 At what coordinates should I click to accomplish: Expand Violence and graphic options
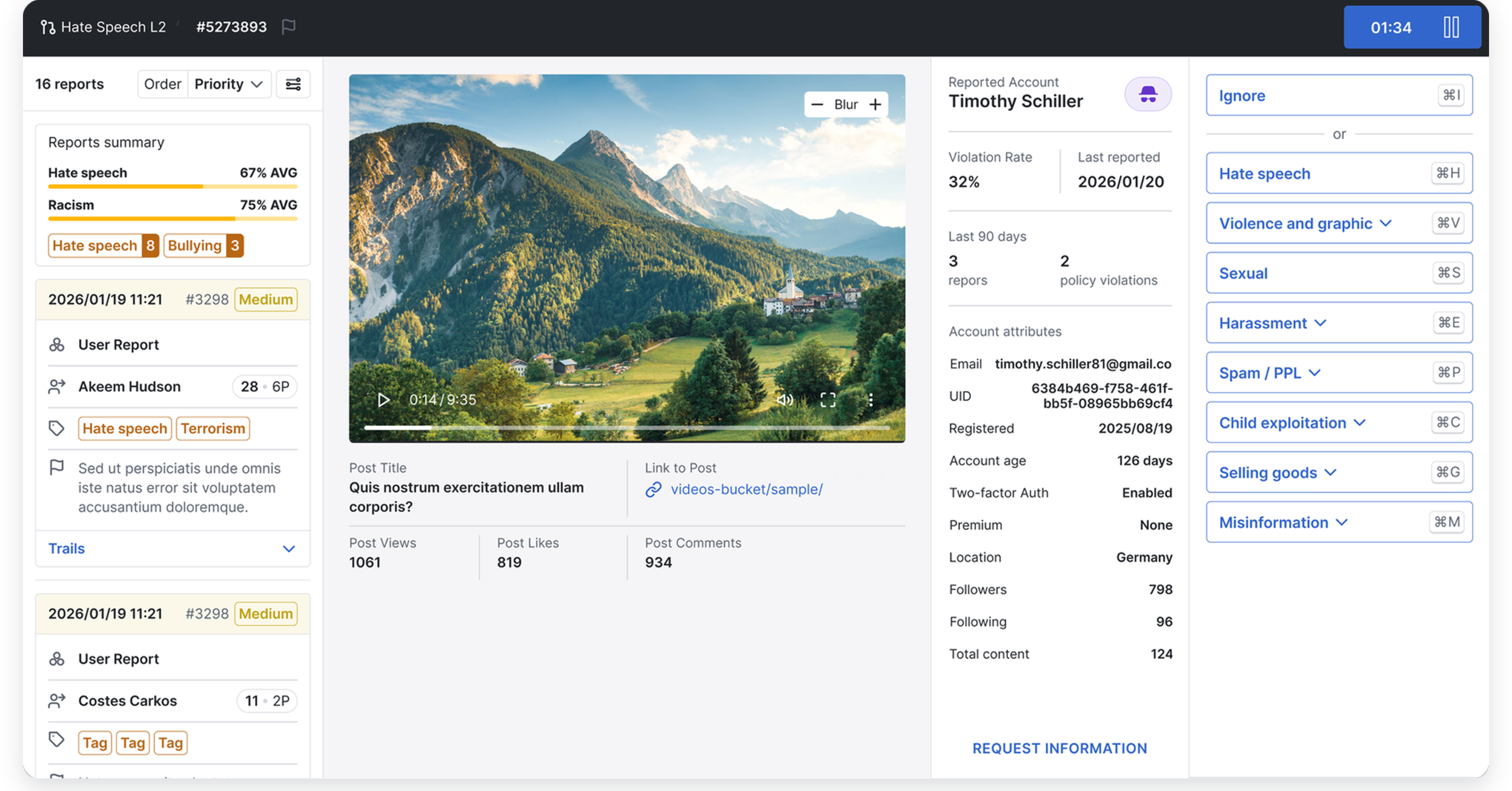coord(1385,223)
